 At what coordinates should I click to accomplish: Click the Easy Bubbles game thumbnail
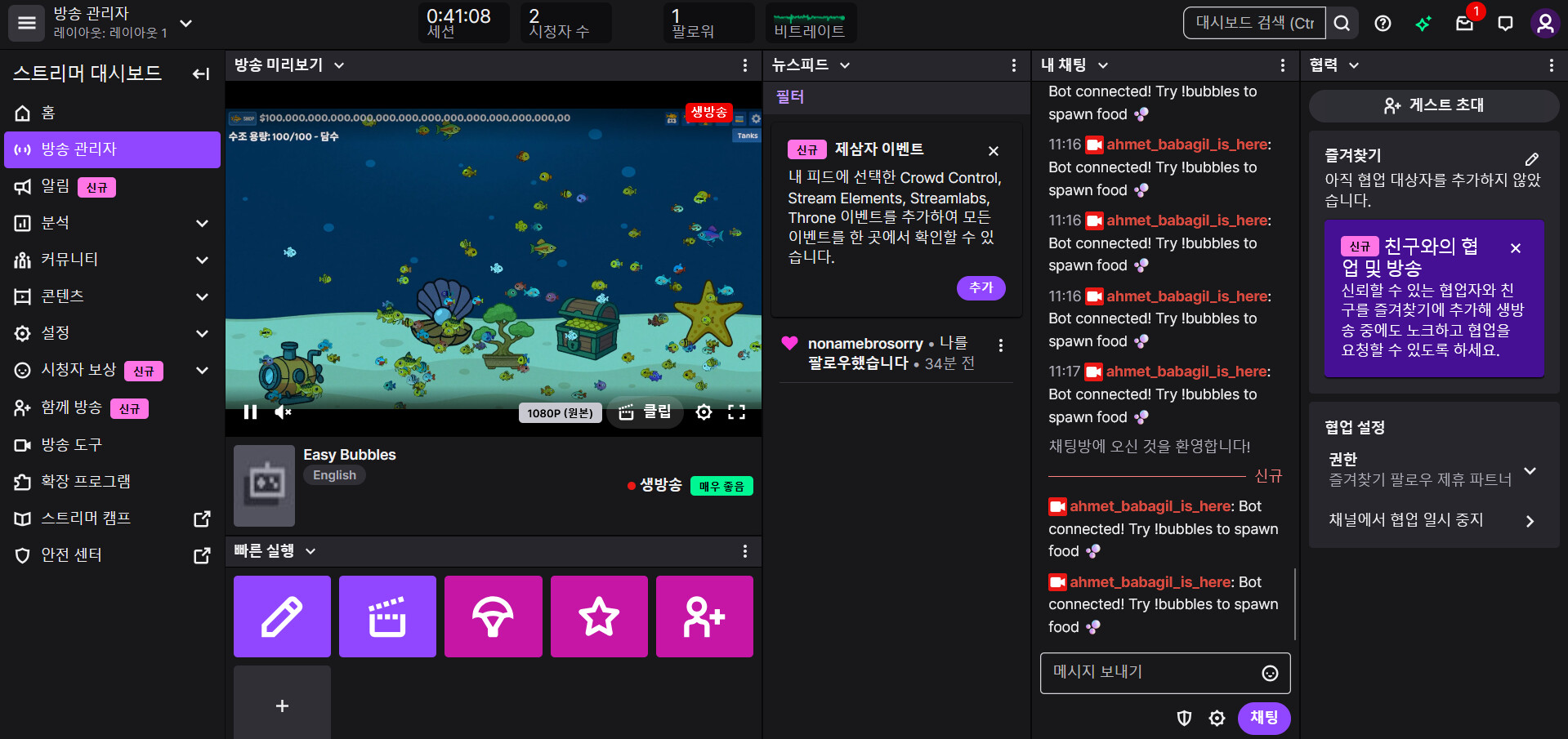click(x=264, y=485)
